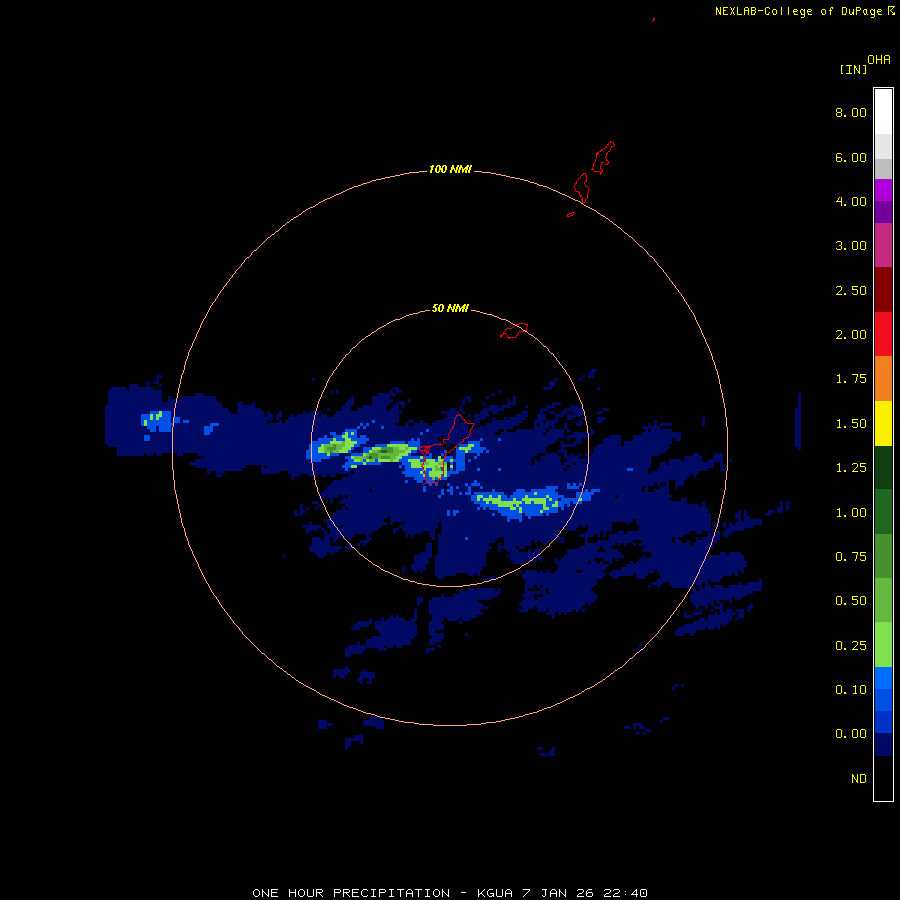Select the yellow legend swatch

point(883,423)
